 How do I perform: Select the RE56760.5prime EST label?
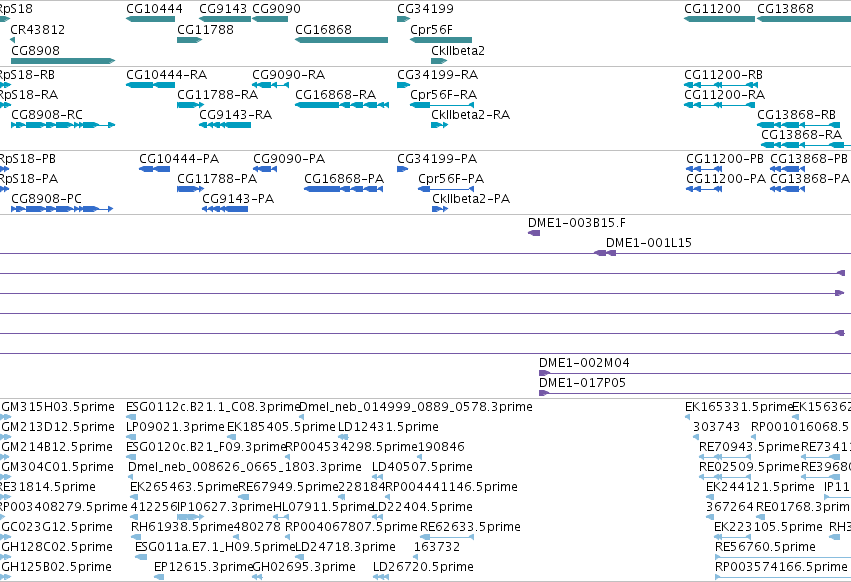click(765, 547)
